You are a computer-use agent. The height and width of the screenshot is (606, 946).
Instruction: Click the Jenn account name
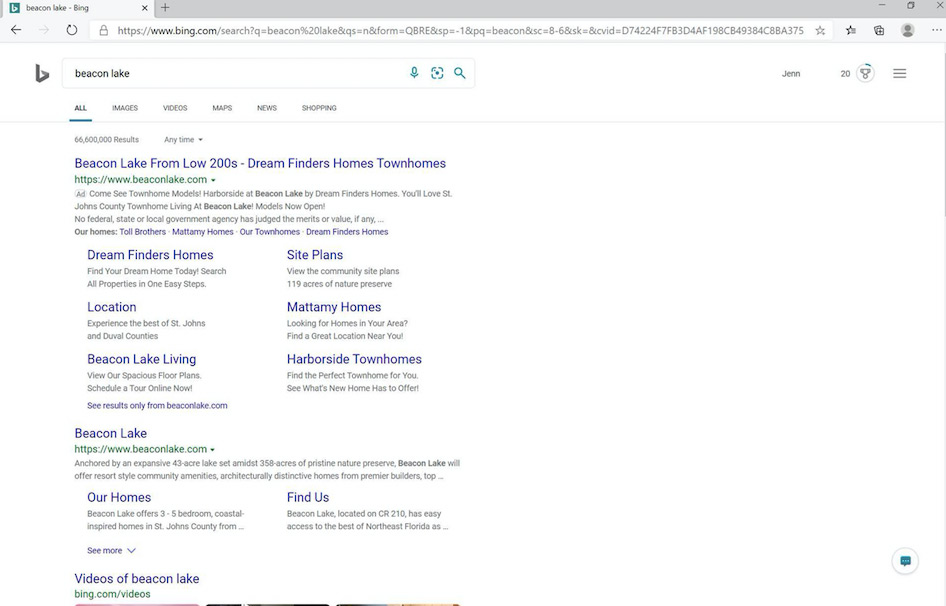791,74
